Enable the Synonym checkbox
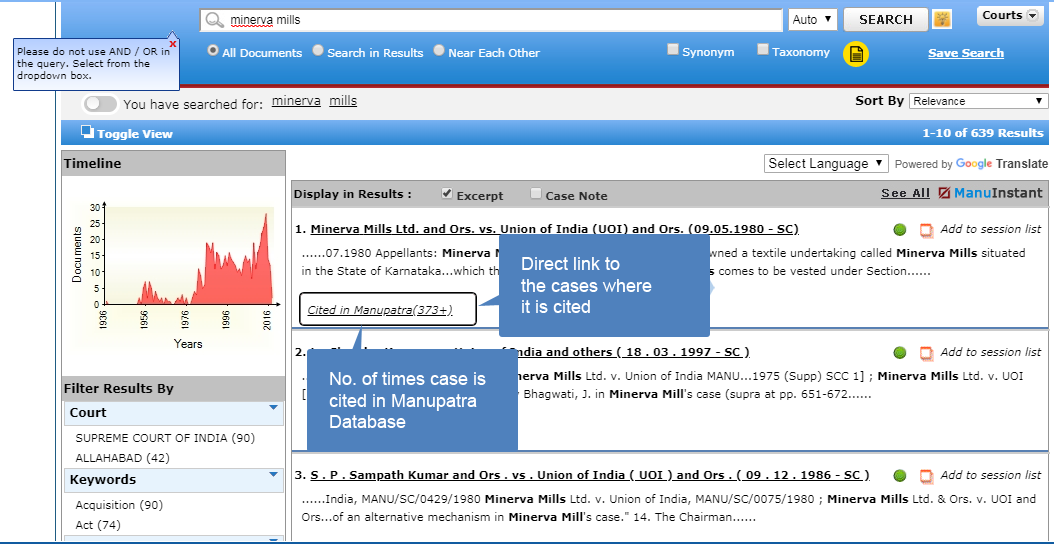The image size is (1054, 544). click(673, 50)
